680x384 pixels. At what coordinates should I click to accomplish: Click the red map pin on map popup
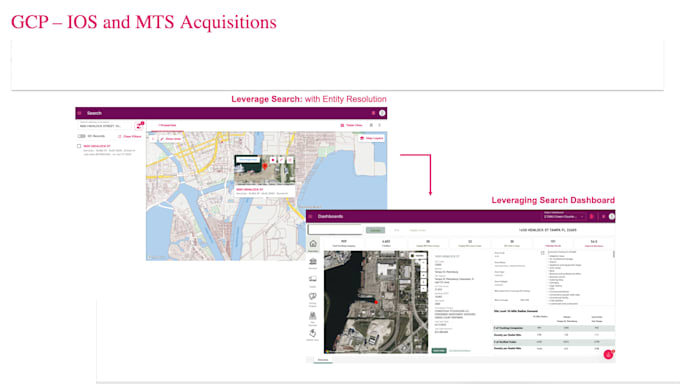coord(265,166)
